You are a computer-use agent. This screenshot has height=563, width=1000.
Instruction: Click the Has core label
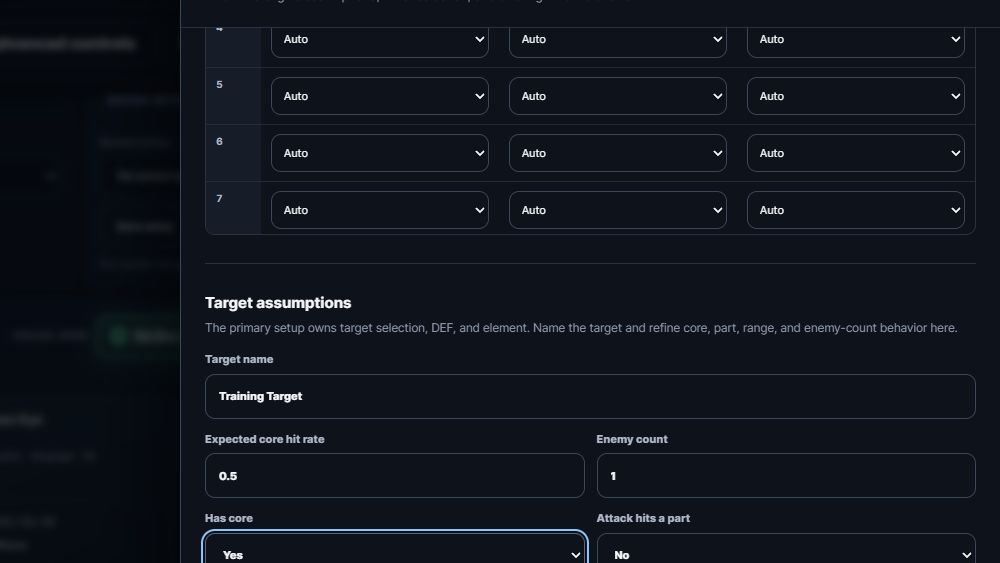[x=229, y=518]
